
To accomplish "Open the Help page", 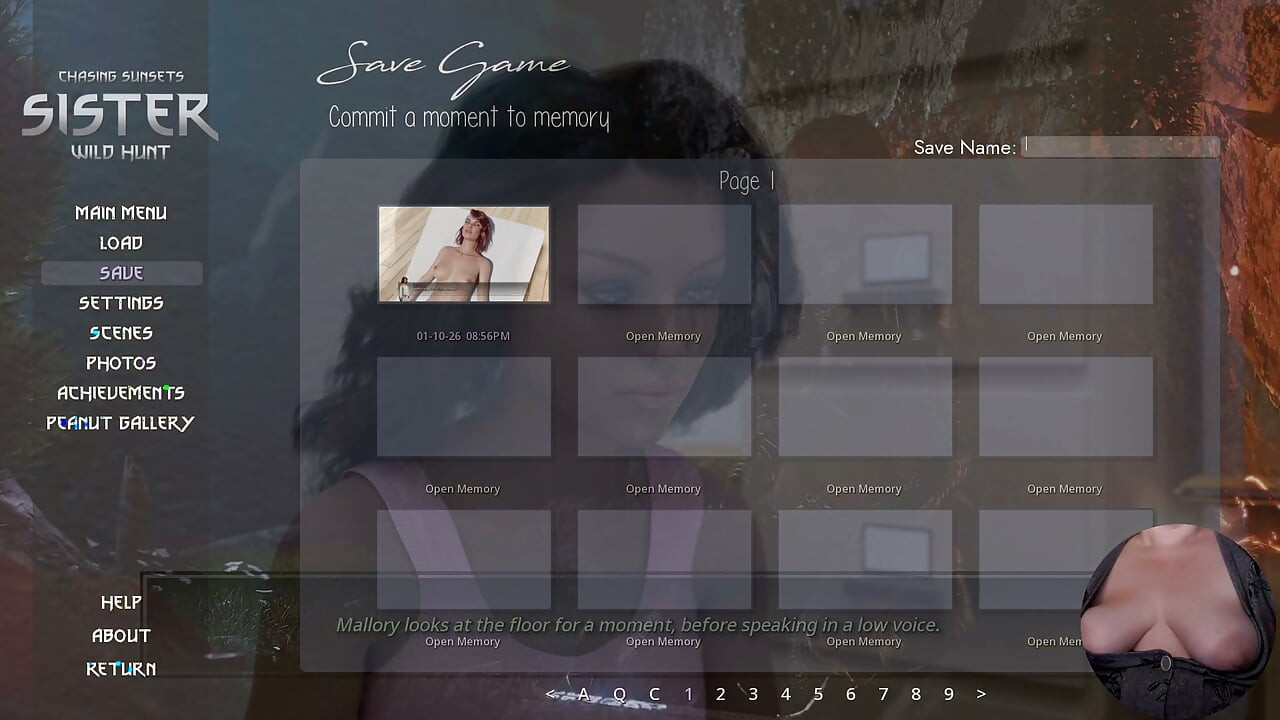I will coord(121,603).
